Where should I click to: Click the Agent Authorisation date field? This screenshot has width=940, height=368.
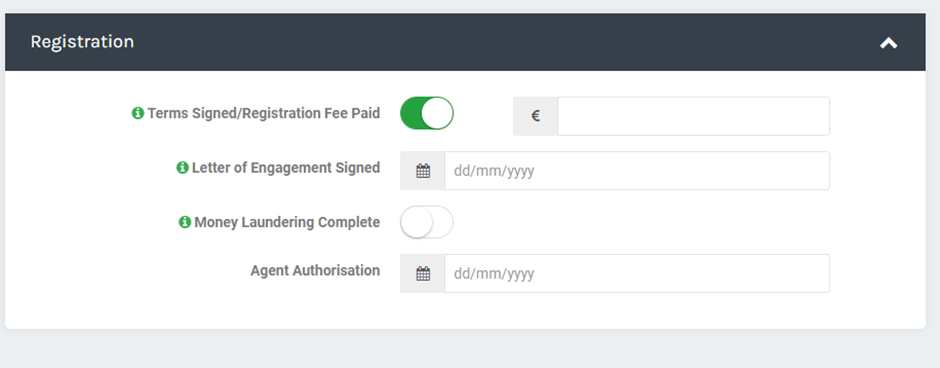[x=637, y=274]
